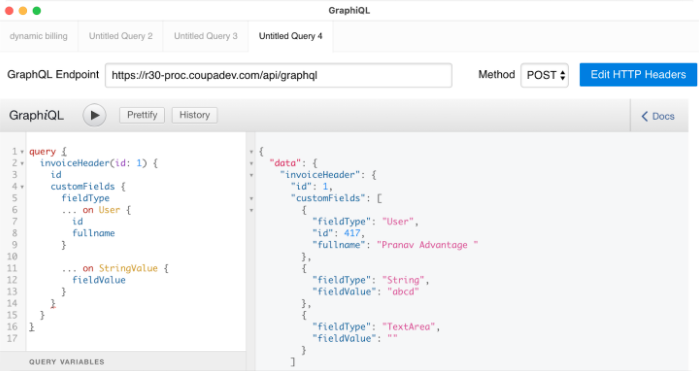Click the red-underlined brace on line 14
The image size is (699, 371).
53,304
